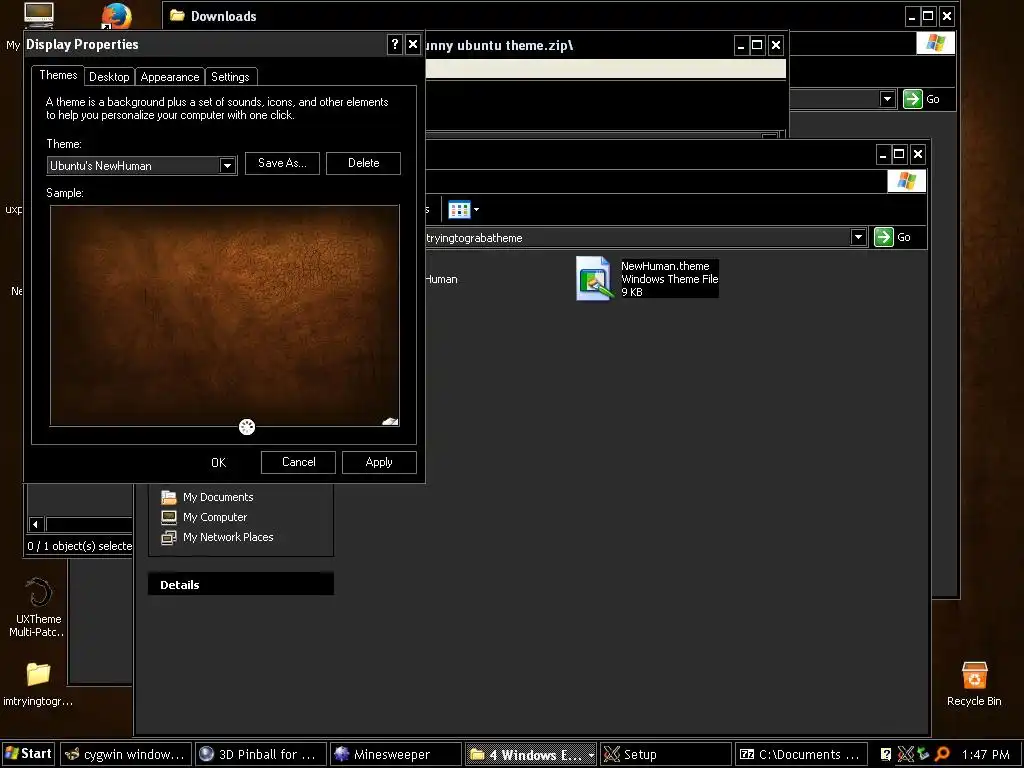Click the crossed-tools icon in system tray
The height and width of the screenshot is (768, 1024).
(905, 754)
